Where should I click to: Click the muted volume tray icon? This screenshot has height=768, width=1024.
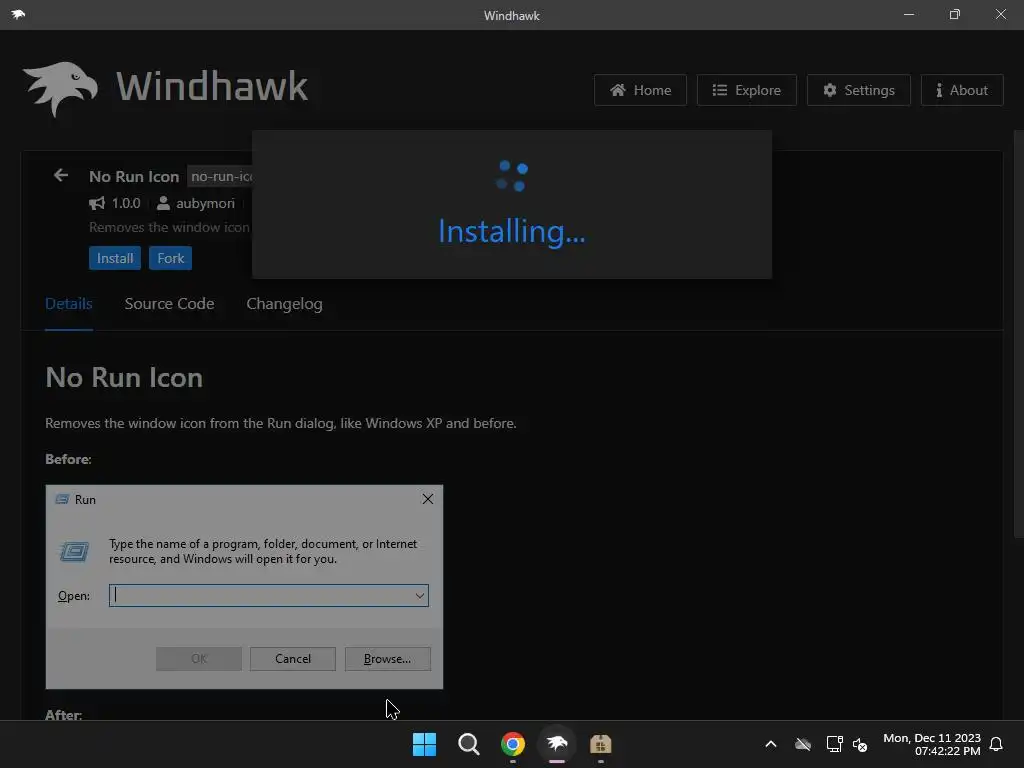click(859, 744)
